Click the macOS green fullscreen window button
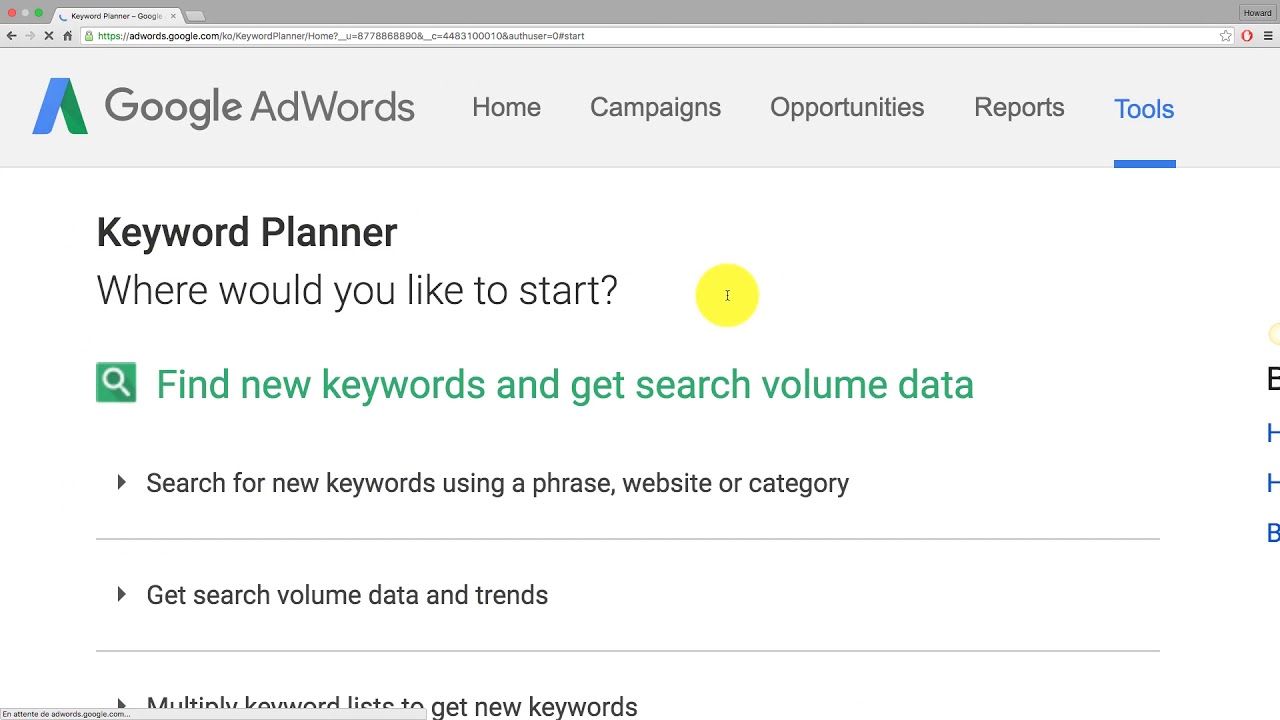The height and width of the screenshot is (720, 1280). (39, 13)
